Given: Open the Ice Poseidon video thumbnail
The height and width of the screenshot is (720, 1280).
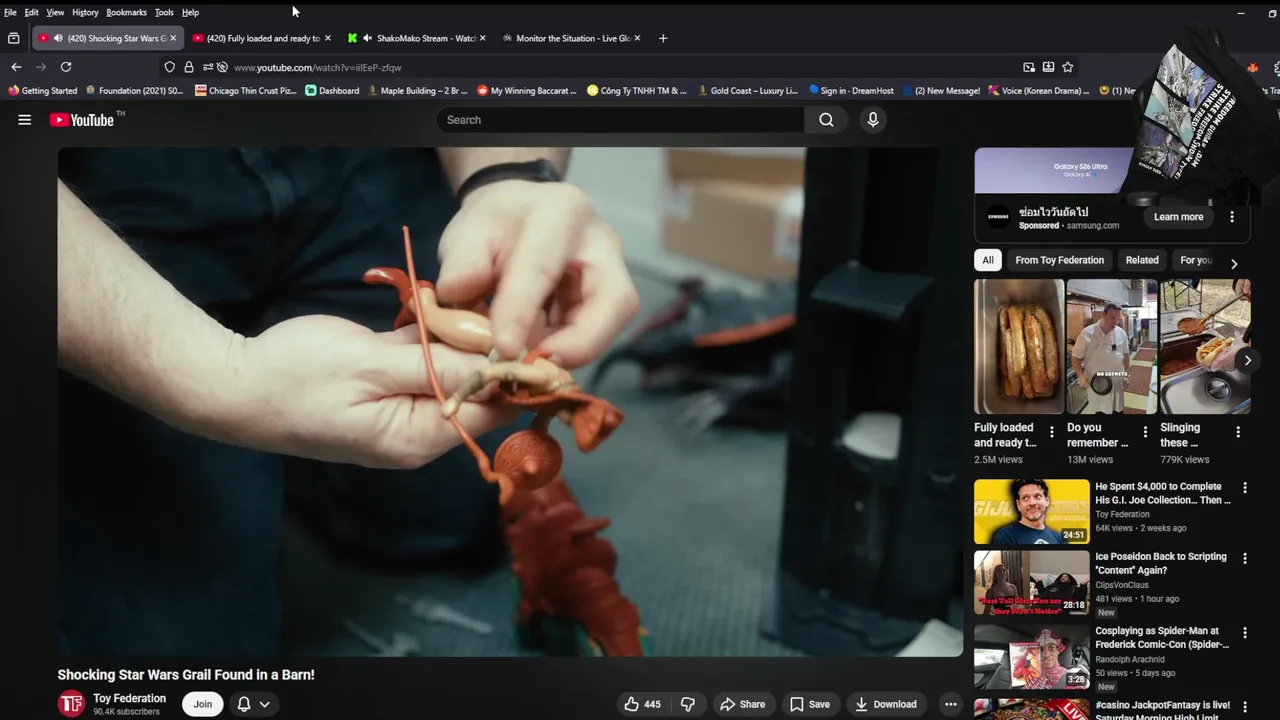Looking at the screenshot, I should pos(1031,582).
